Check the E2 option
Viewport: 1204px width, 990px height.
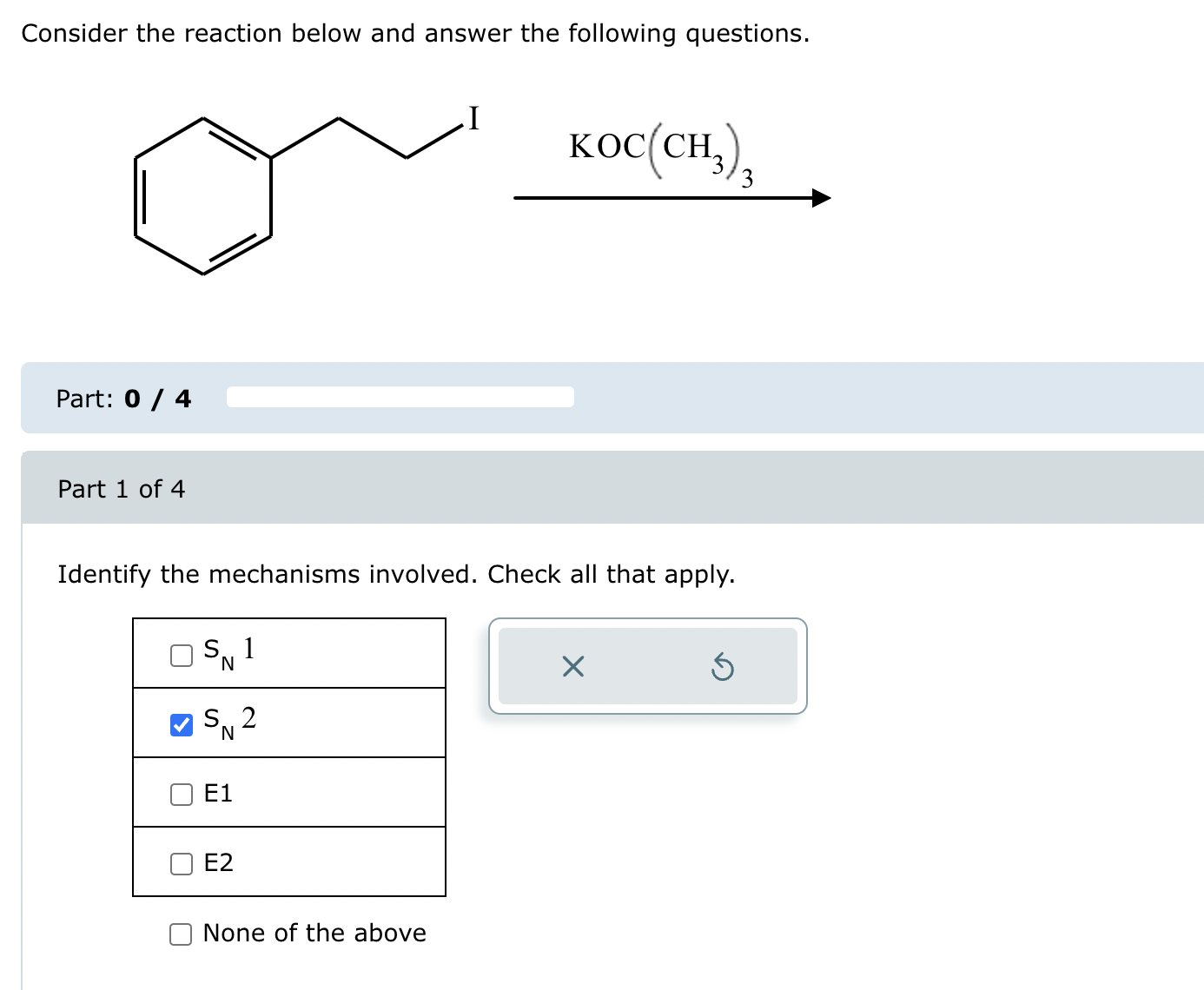pos(181,862)
